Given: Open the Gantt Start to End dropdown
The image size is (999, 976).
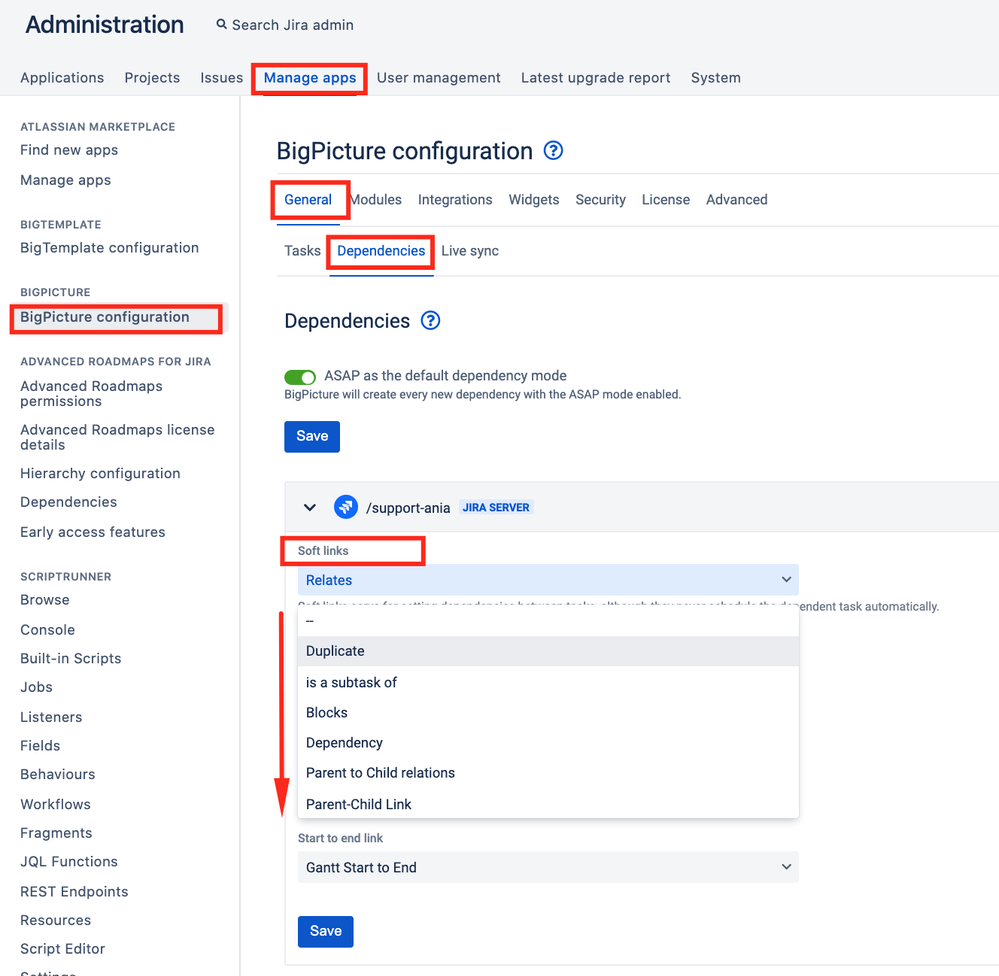Looking at the screenshot, I should coord(548,867).
